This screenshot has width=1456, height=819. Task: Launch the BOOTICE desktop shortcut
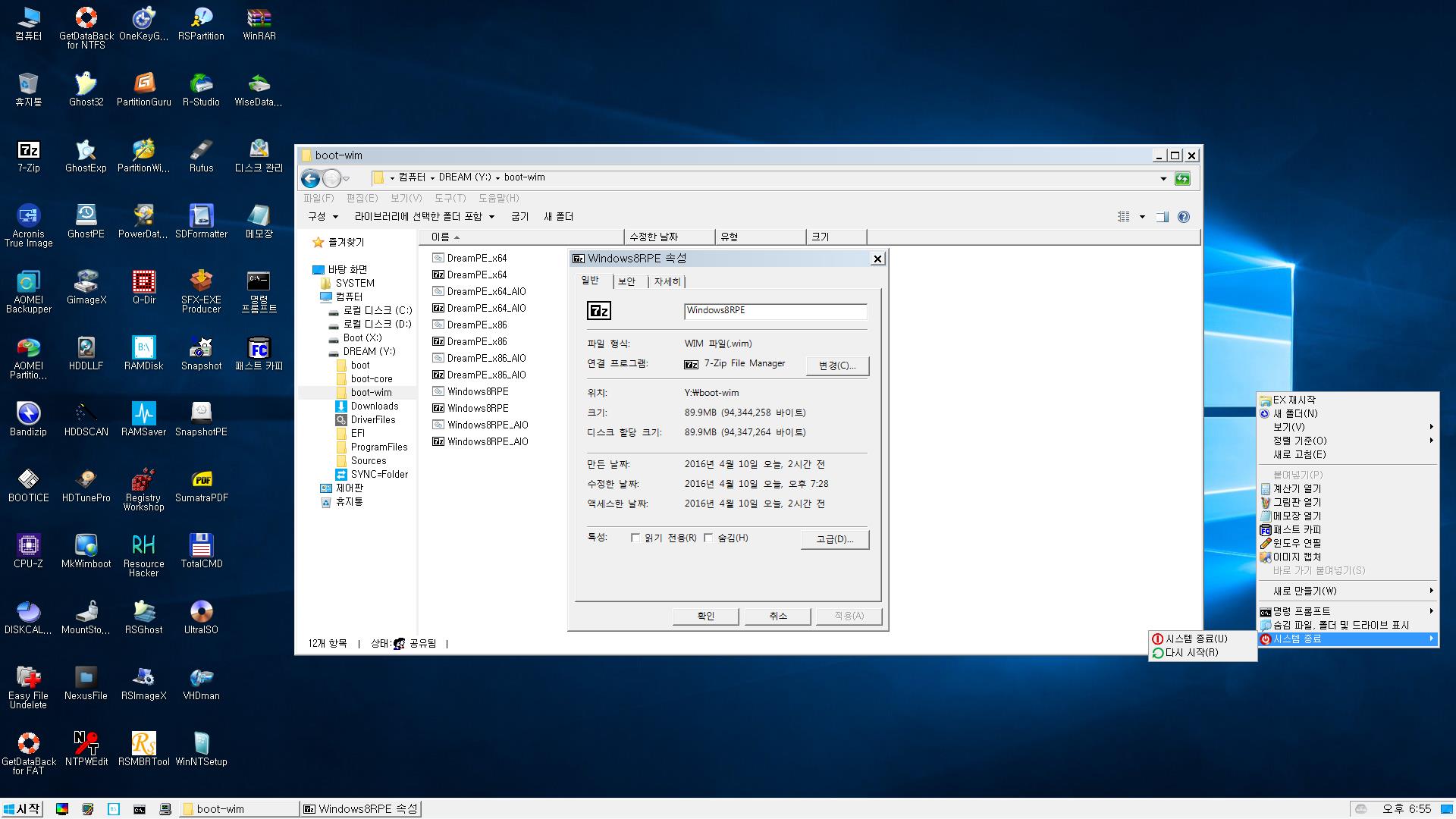28,485
